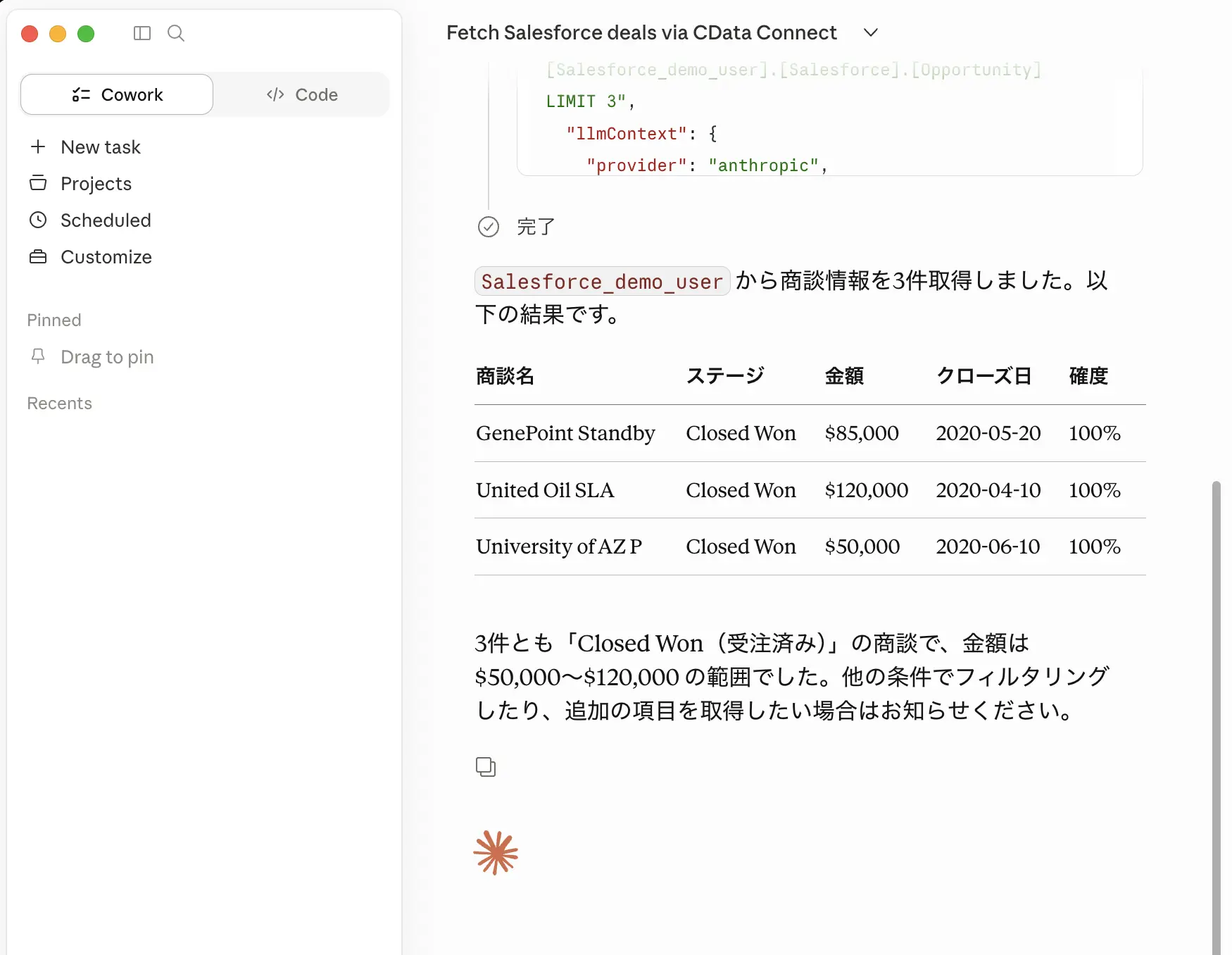
Task: Click the 商談名 column header
Action: 505,376
